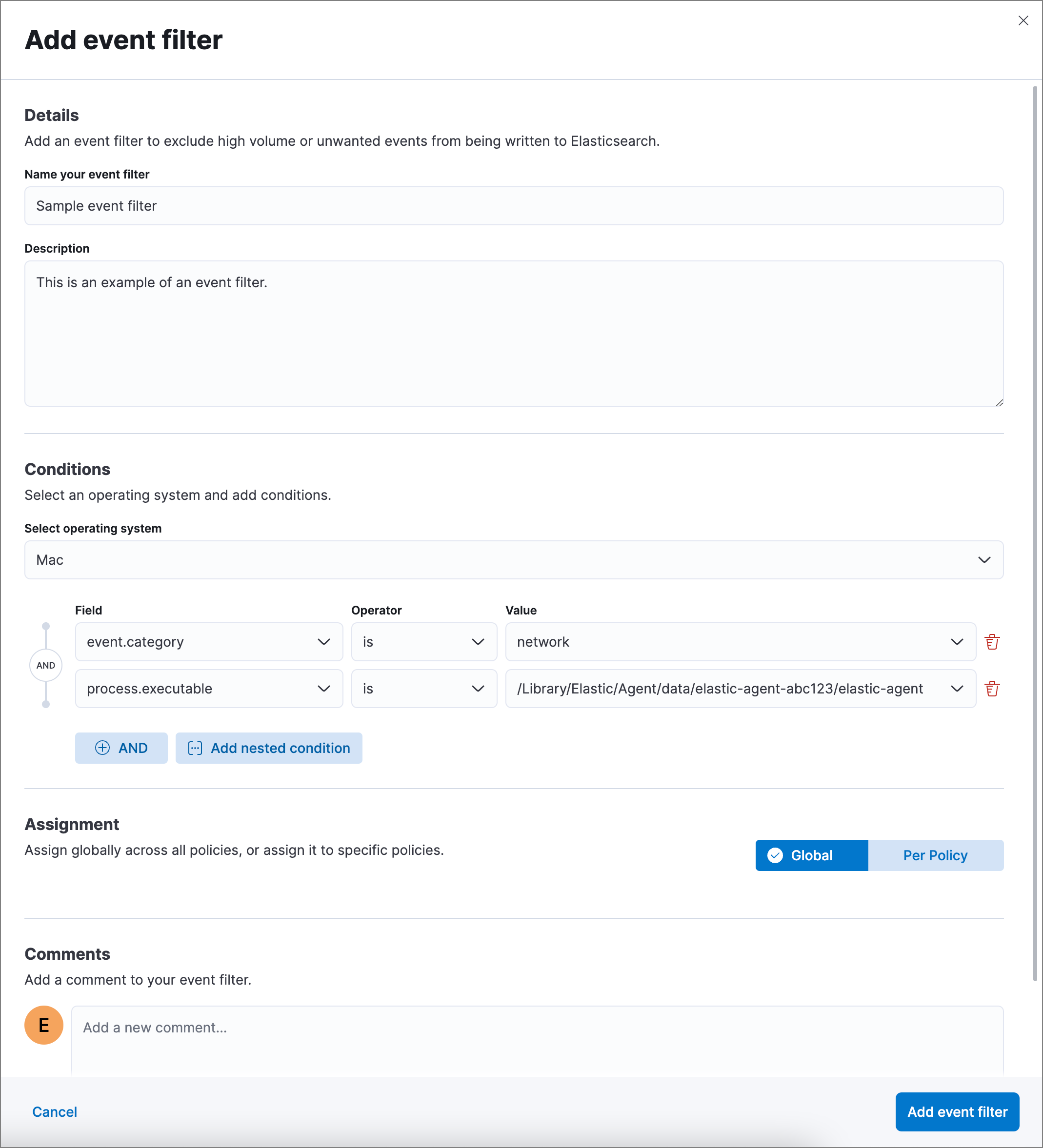Click the AND connector badge
Image resolution: width=1043 pixels, height=1148 pixels.
point(46,665)
